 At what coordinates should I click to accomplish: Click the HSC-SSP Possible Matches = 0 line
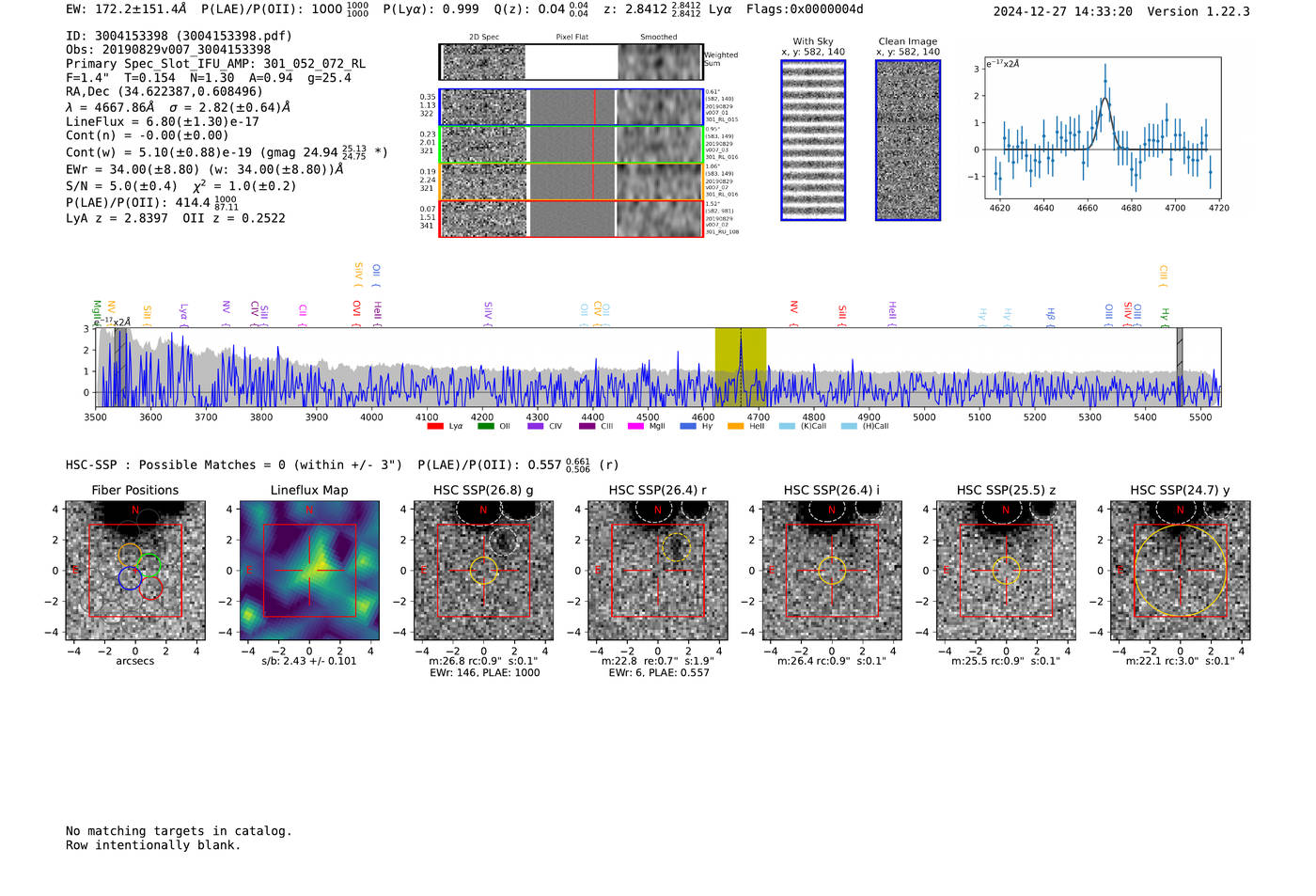click(x=234, y=464)
